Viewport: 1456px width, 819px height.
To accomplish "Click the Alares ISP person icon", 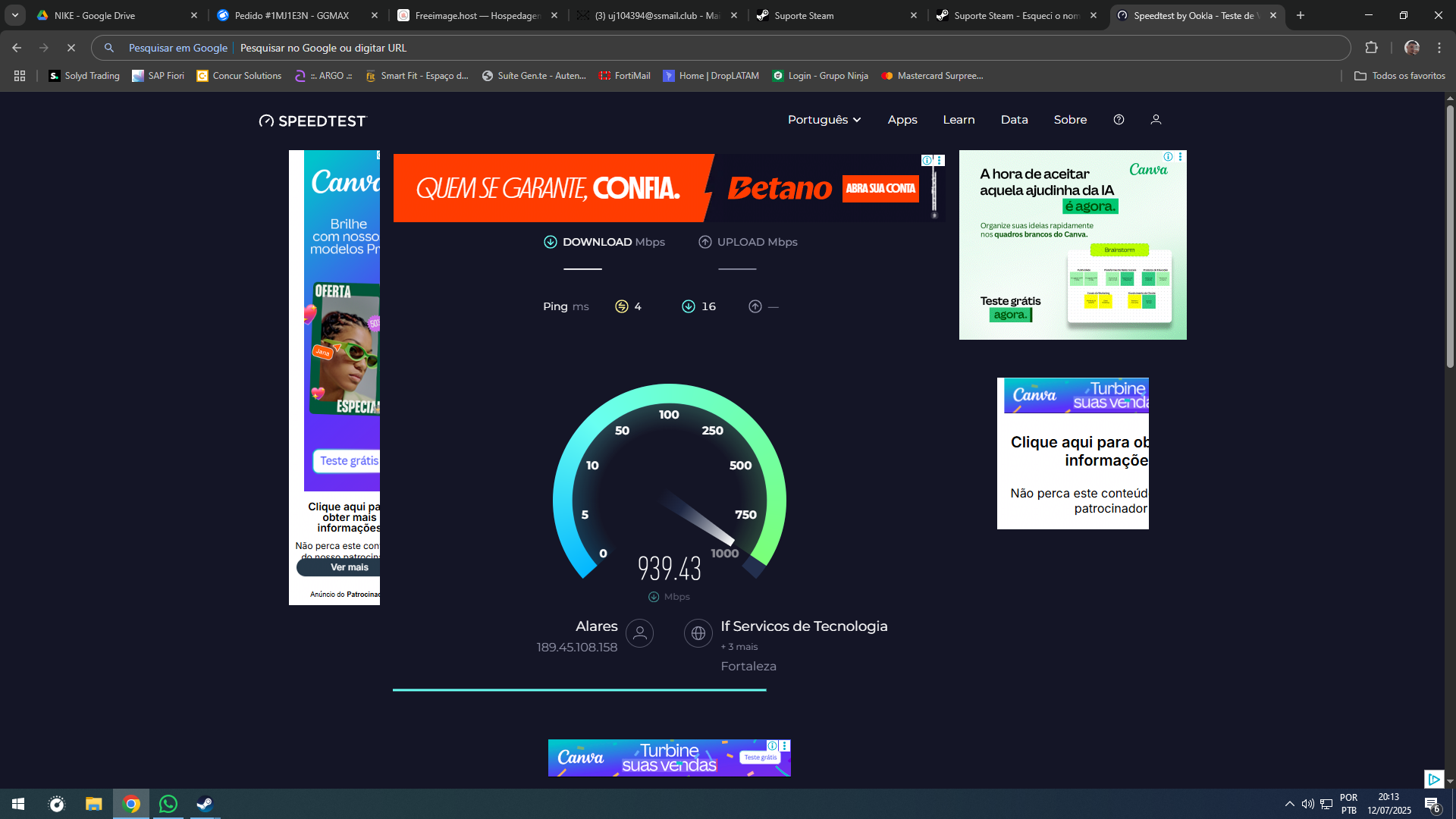I will coord(639,633).
